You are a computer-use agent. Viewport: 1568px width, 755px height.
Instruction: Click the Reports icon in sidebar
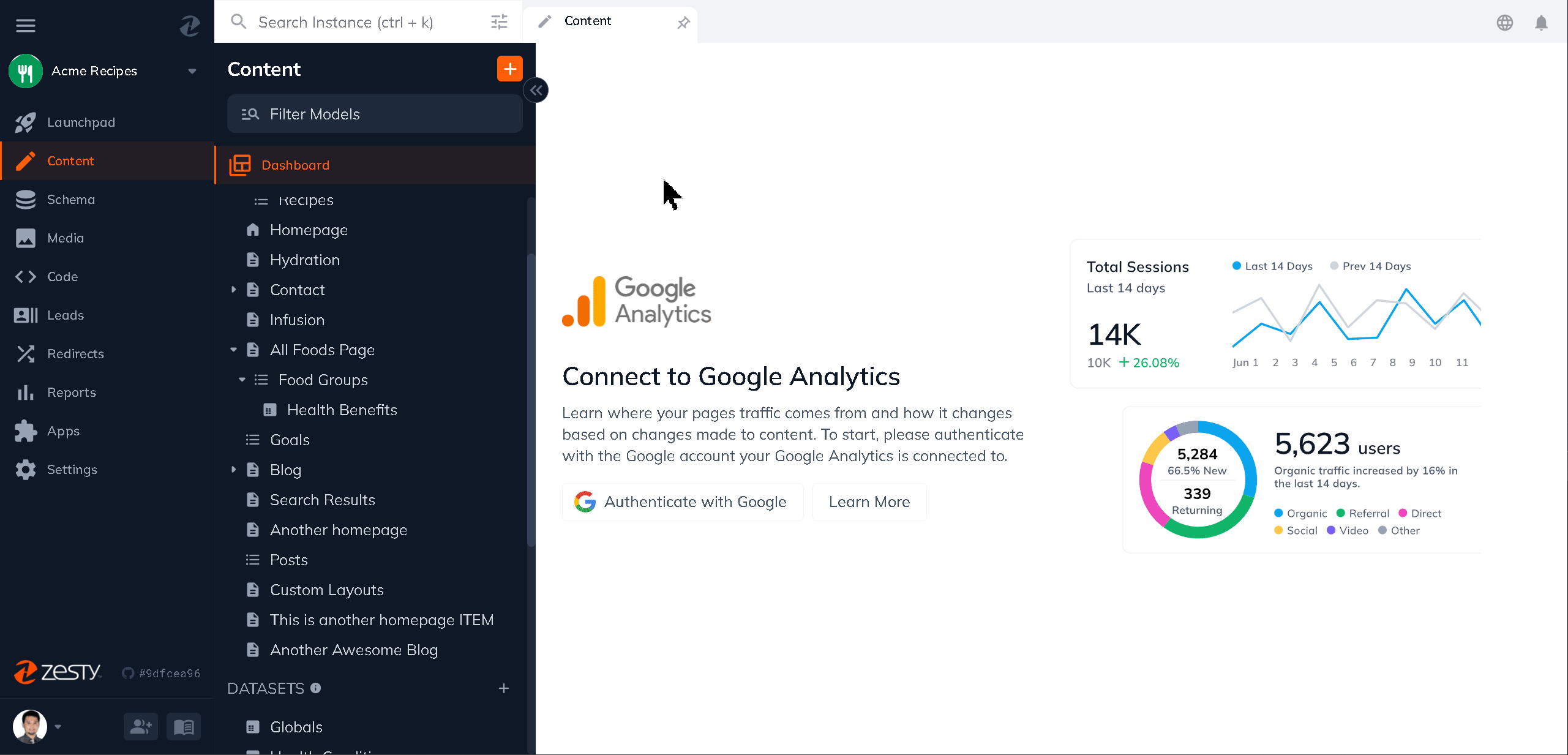26,392
